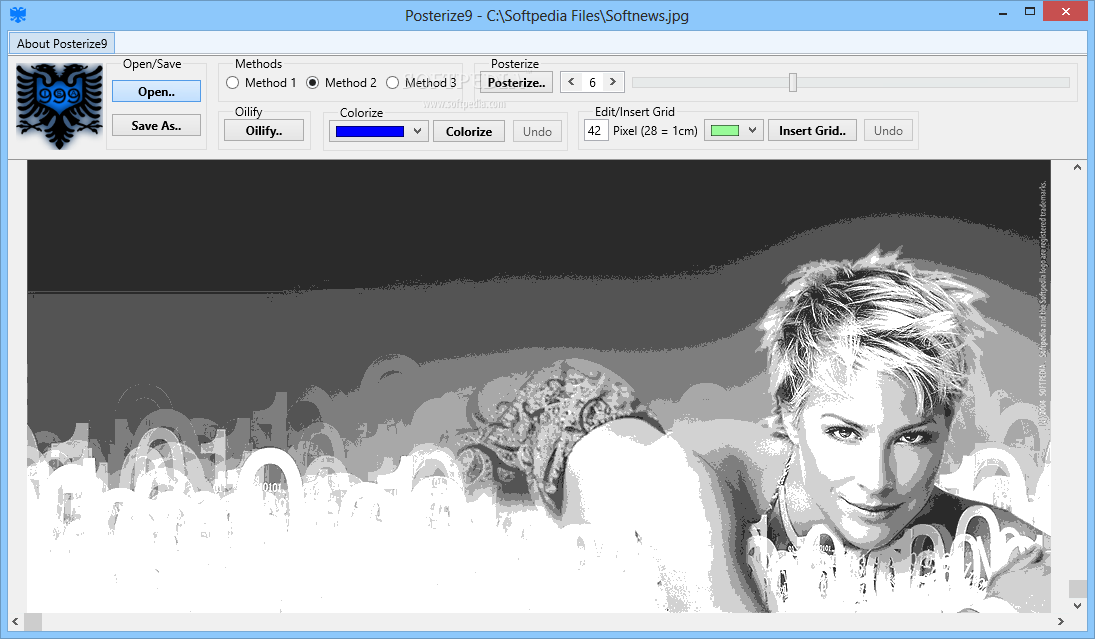This screenshot has height=639, width=1095.
Task: Open the grid color dropdown arrow
Action: click(752, 131)
